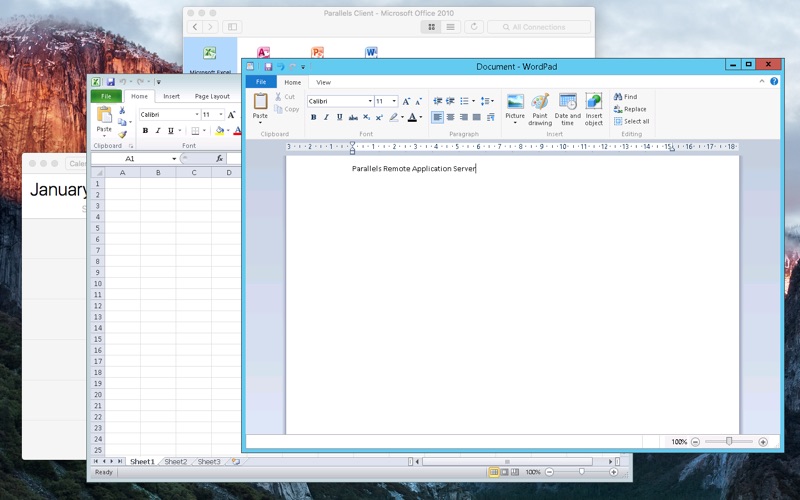Click Excel row header 10
Image resolution: width=800 pixels, height=500 pixels.
97,284
